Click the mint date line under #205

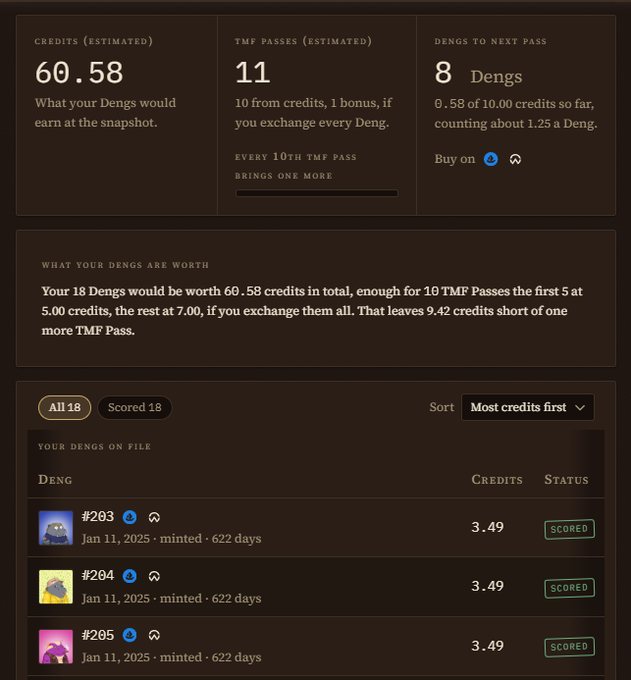171,657
